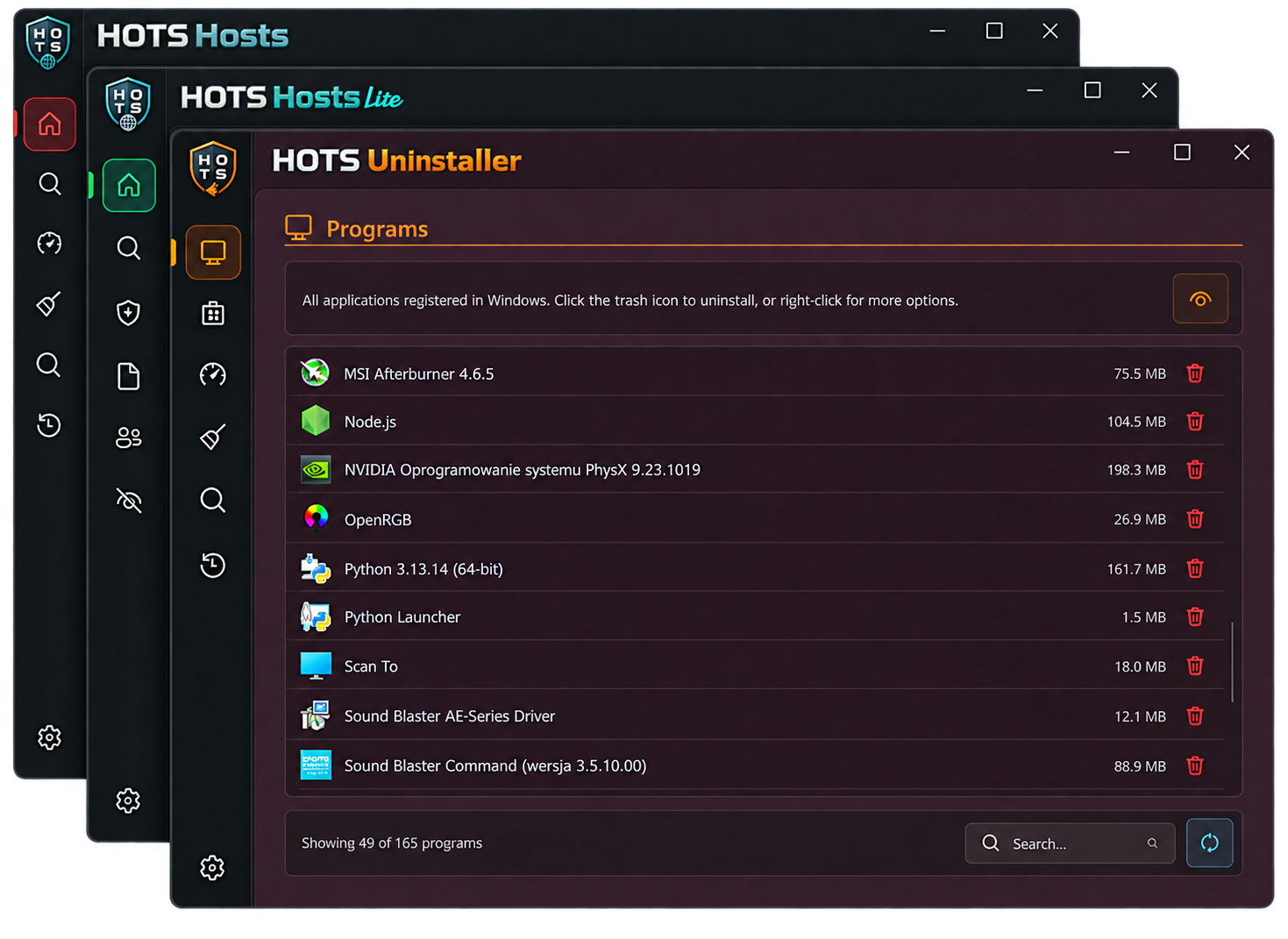Click the Showing 49 of 165 programs text
Image resolution: width=1288 pixels, height=939 pixels.
click(392, 843)
